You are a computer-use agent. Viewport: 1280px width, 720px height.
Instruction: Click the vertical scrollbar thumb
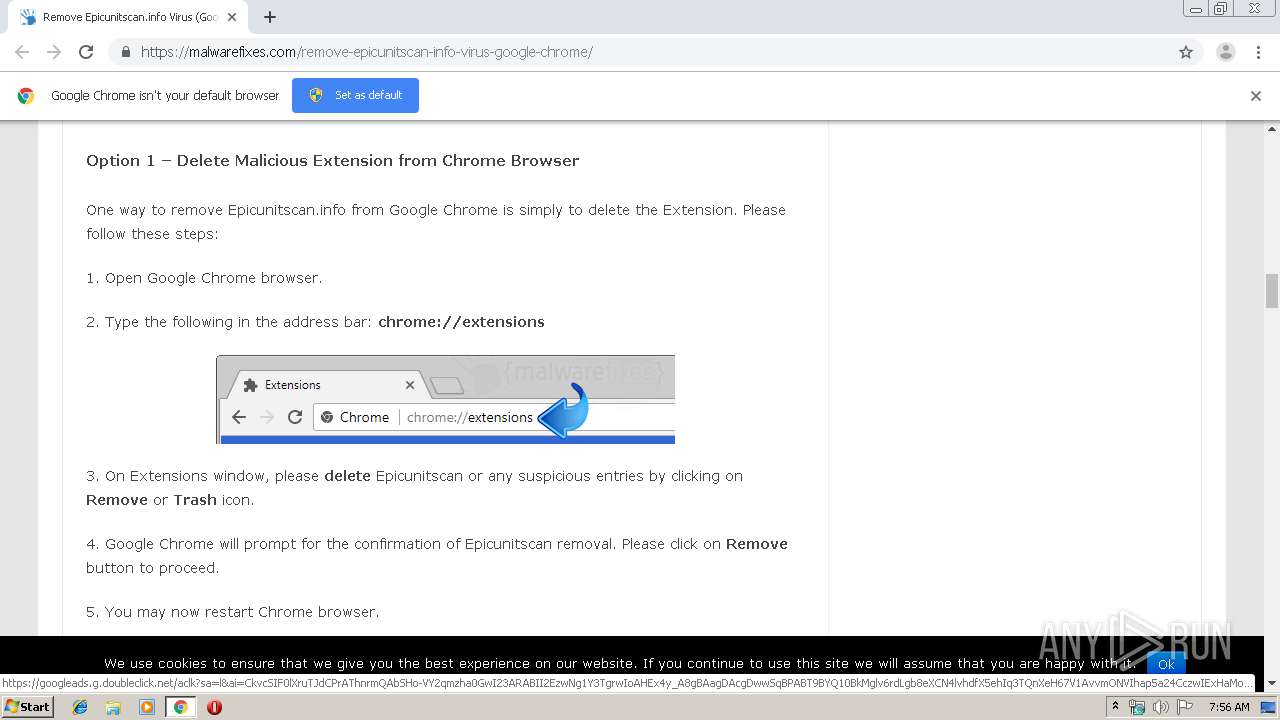click(x=1272, y=291)
